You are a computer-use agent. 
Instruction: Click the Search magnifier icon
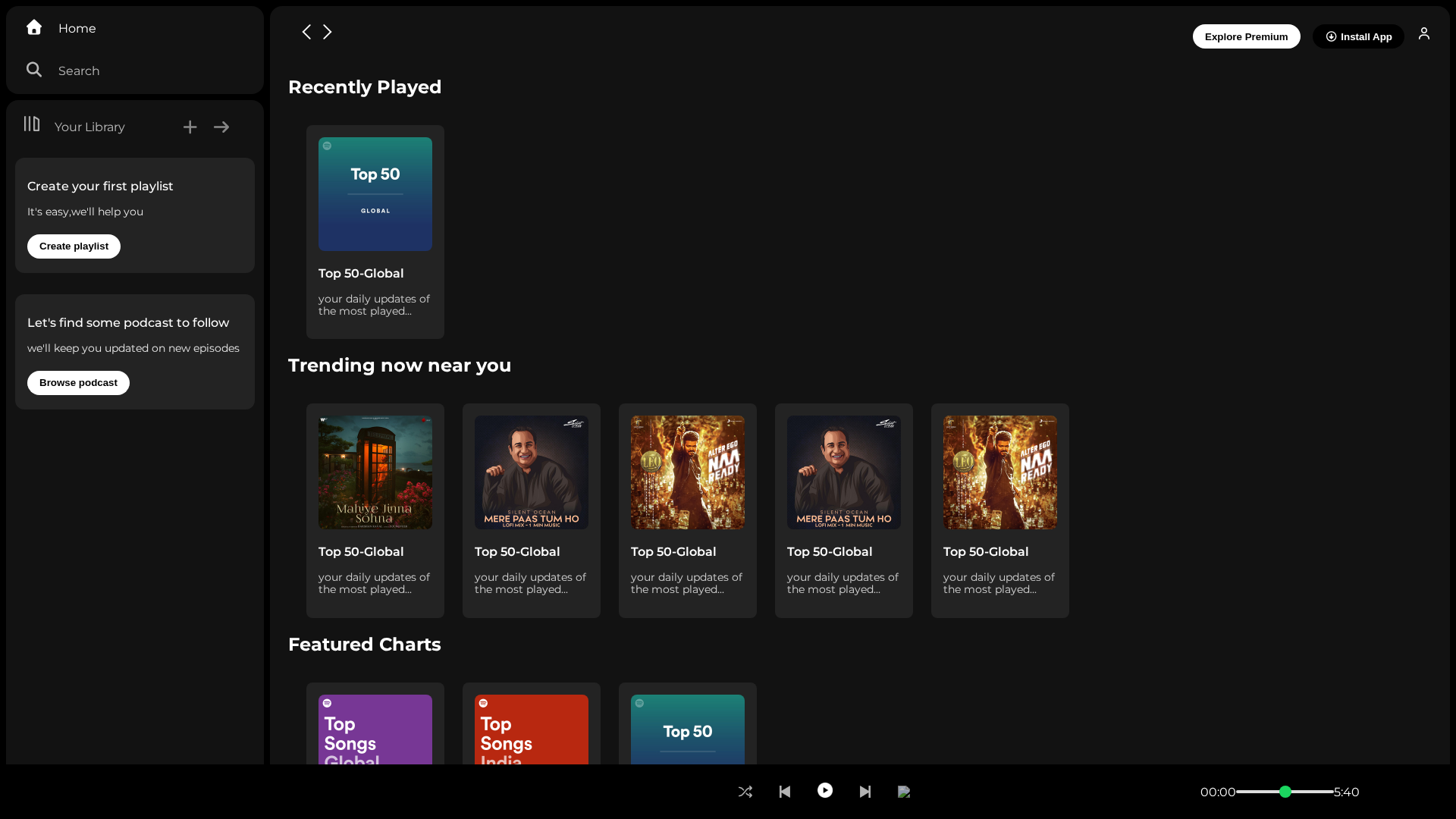point(34,70)
